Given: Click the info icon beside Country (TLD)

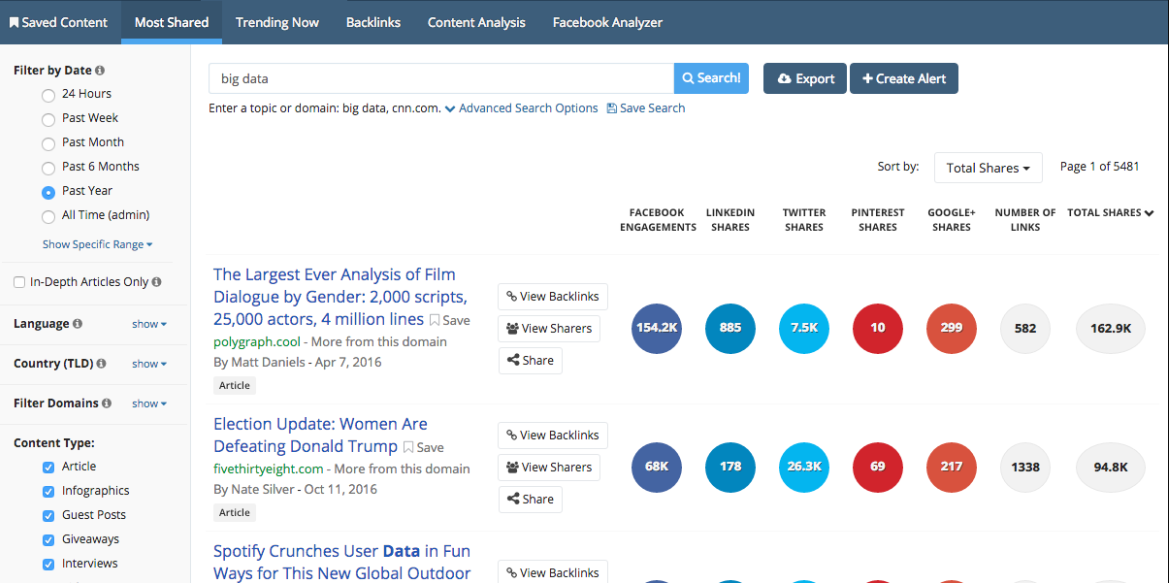Looking at the screenshot, I should [101, 364].
